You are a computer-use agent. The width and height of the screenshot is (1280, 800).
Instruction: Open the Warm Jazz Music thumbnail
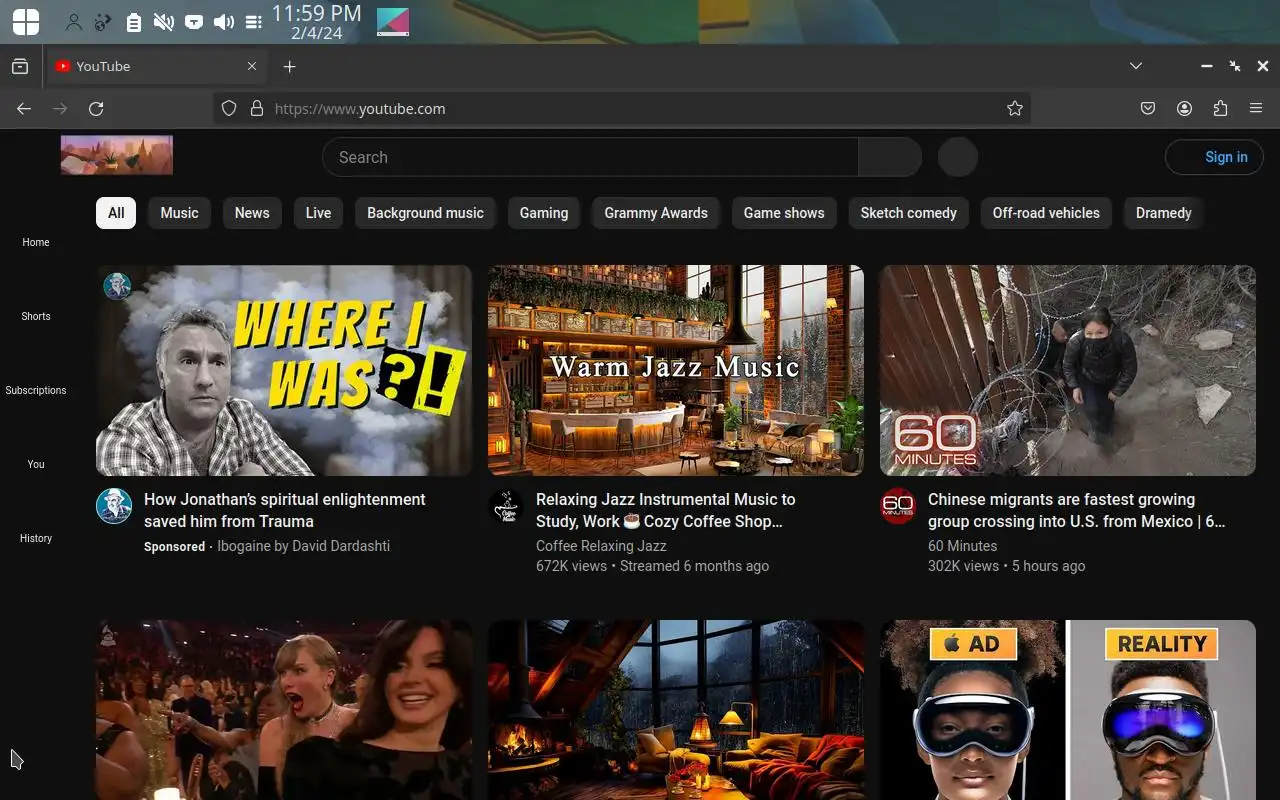676,370
